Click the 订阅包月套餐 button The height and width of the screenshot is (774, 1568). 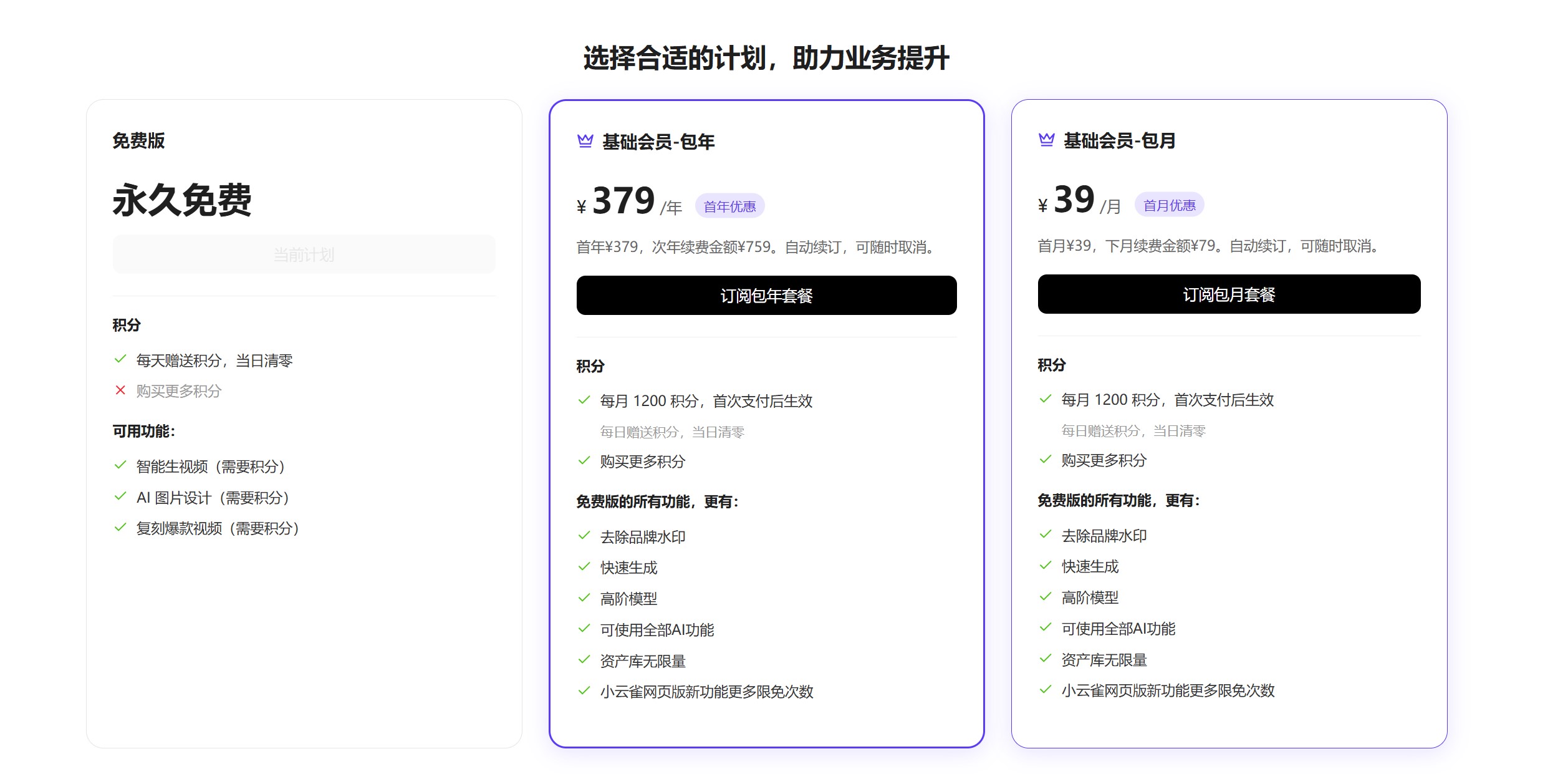[1228, 294]
